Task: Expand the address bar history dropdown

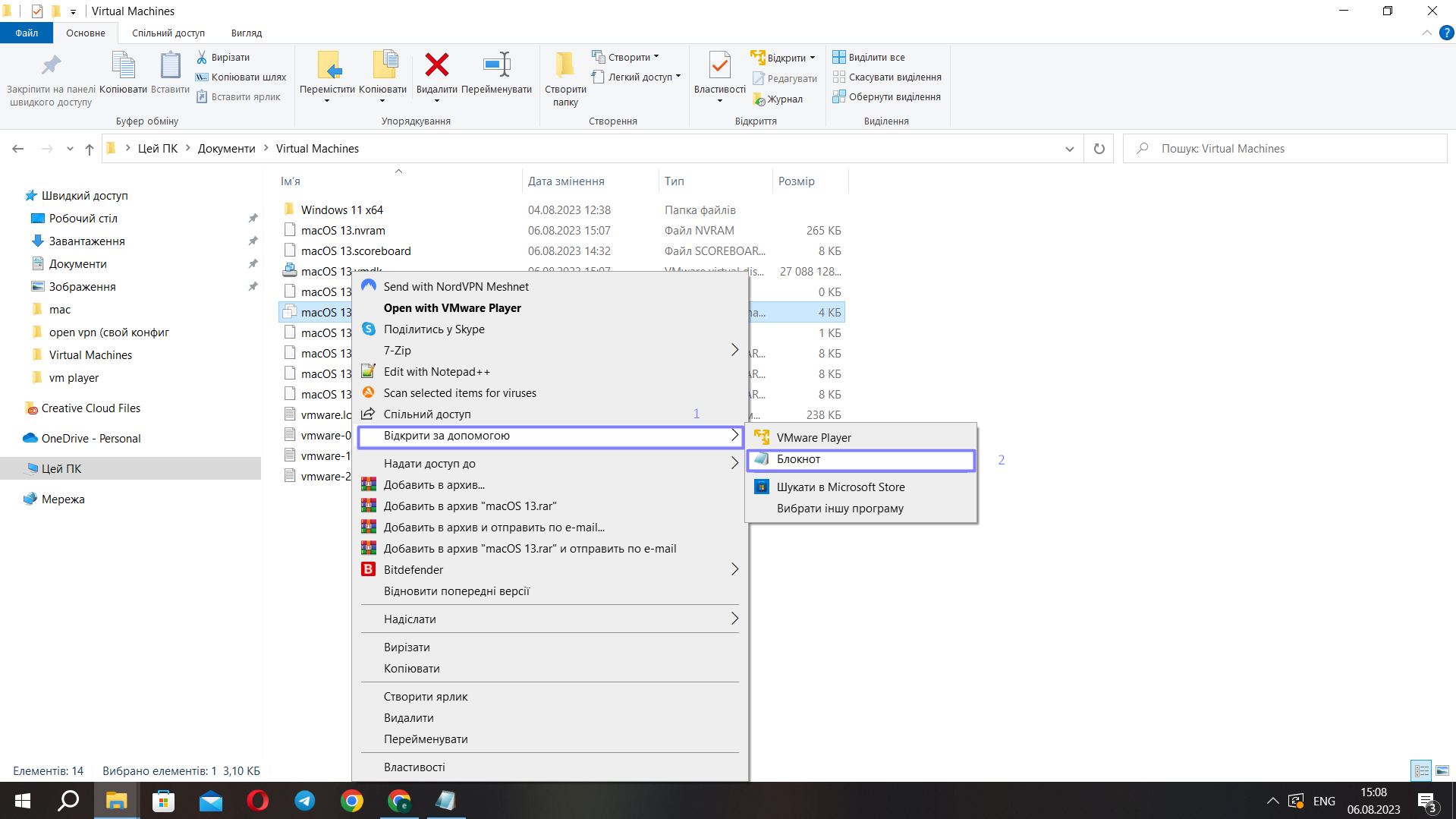Action: [x=1069, y=149]
